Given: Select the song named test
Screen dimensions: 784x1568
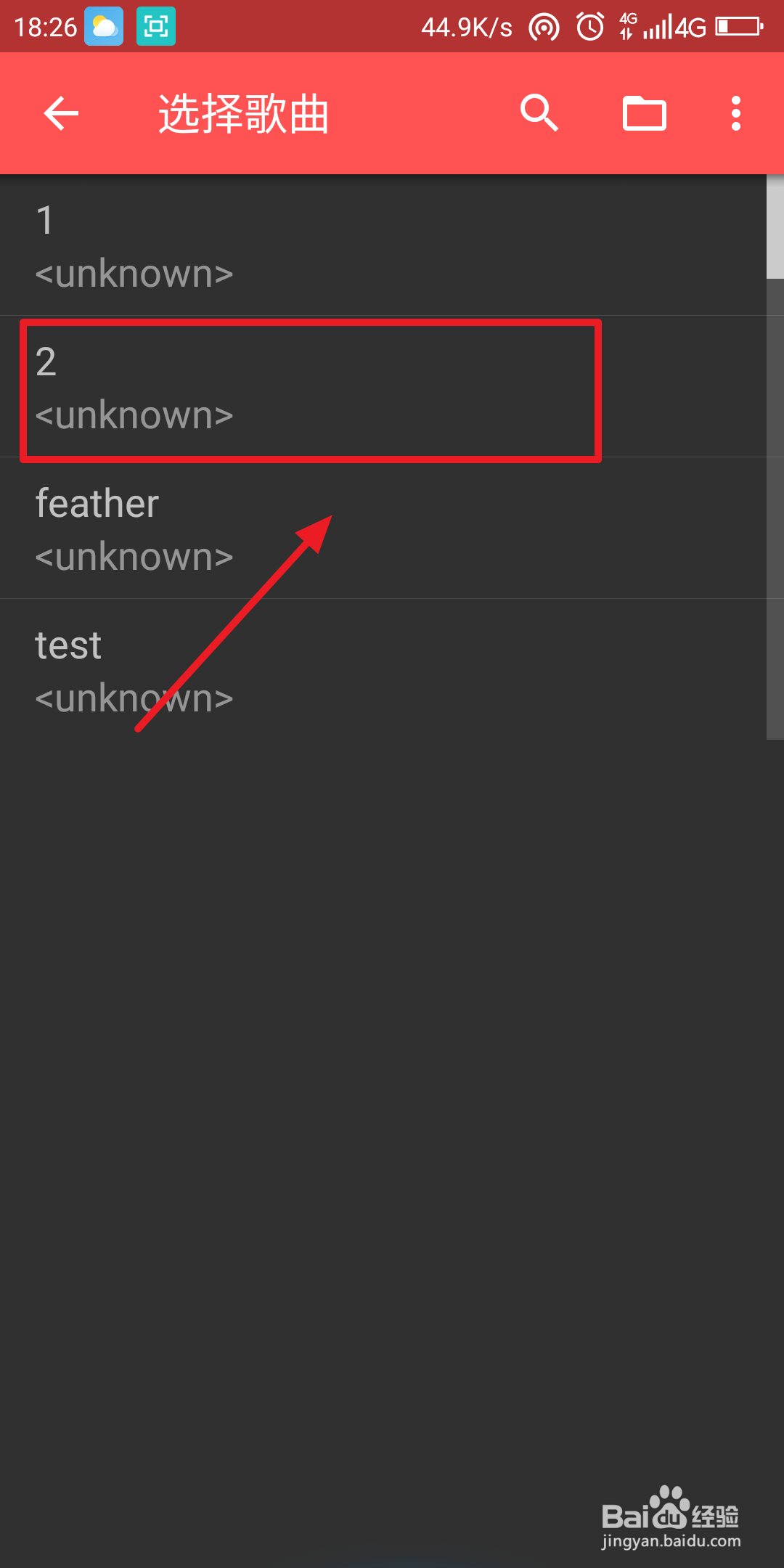Looking at the screenshot, I should [383, 670].
